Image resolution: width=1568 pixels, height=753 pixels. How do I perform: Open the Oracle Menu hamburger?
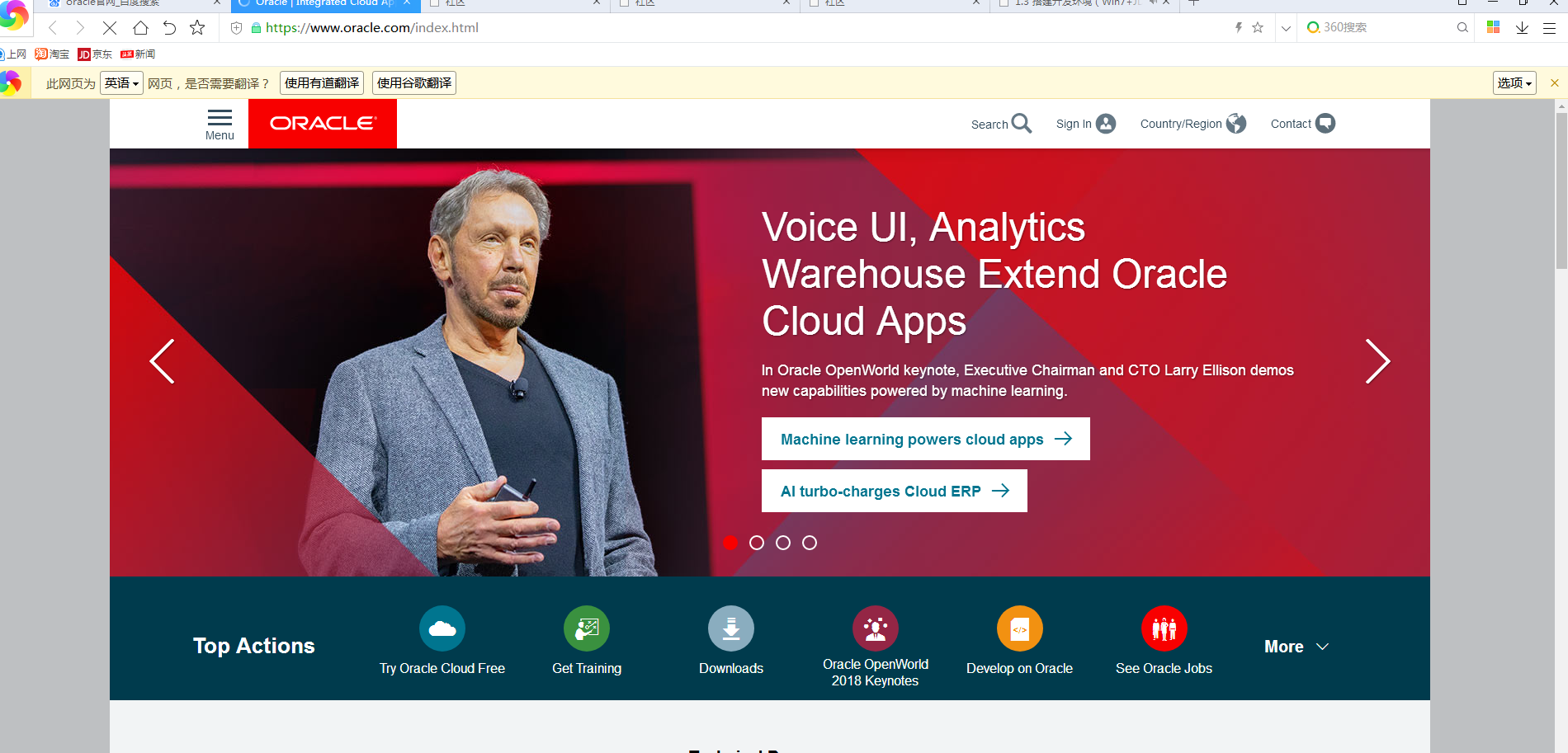coord(220,125)
